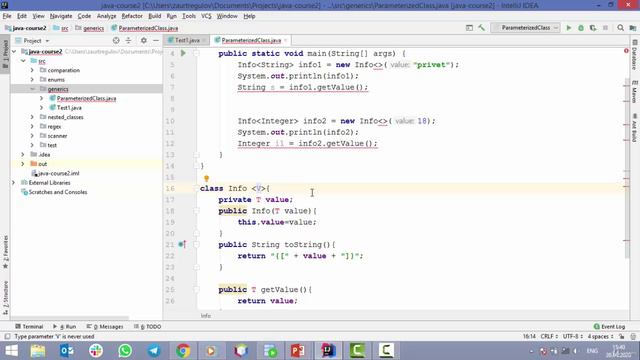This screenshot has width=640, height=360.
Task: Select the scanner folder
Action: (x=57, y=136)
